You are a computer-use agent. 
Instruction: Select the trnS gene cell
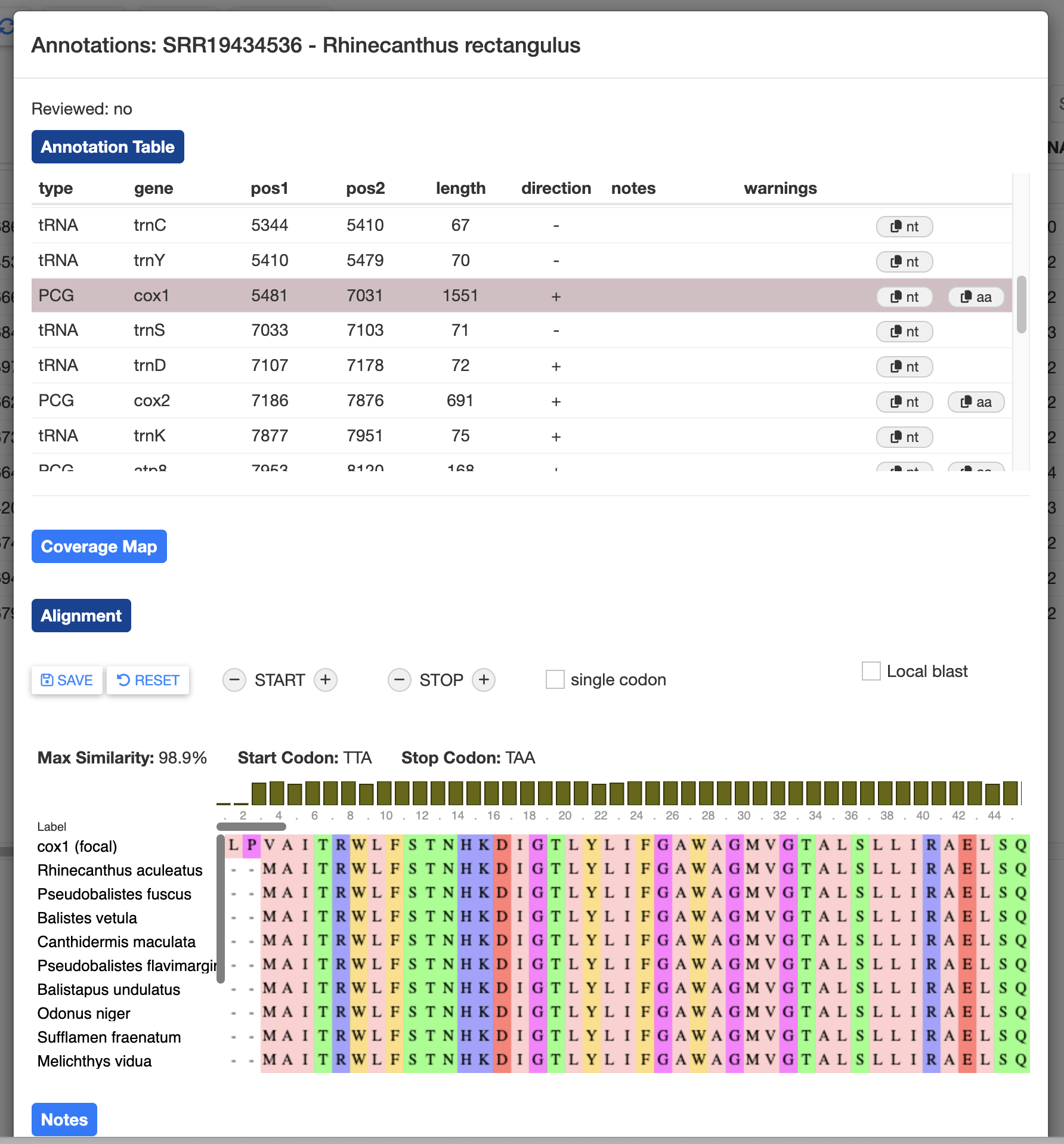pyautogui.click(x=149, y=330)
